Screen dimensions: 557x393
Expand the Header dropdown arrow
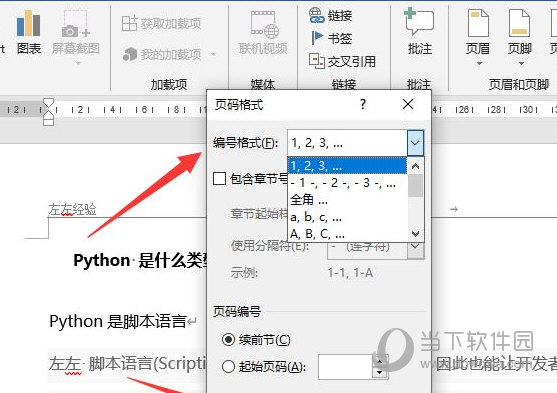pyautogui.click(x=479, y=64)
